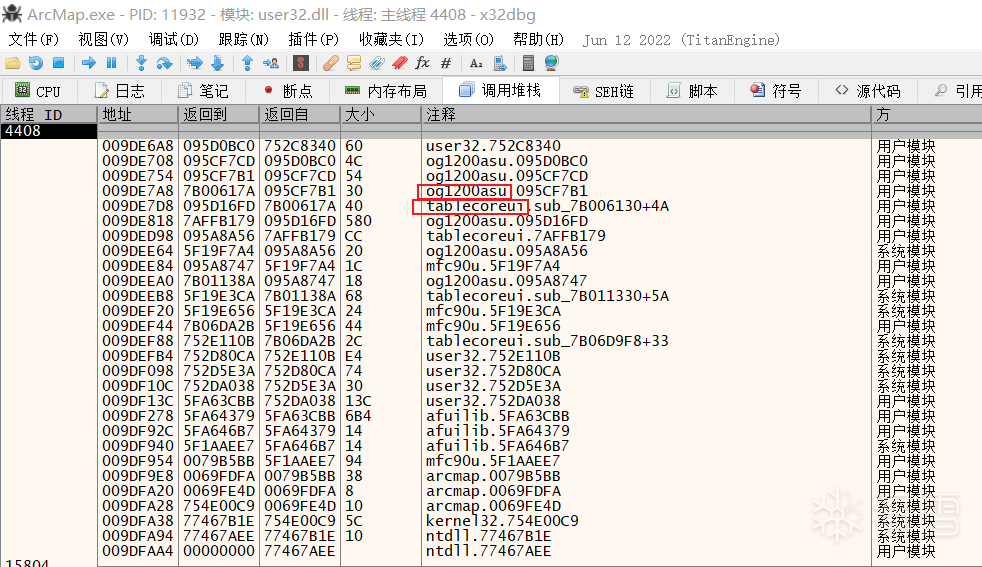
Task: Open the 跟踪(N) menu
Action: pyautogui.click(x=244, y=39)
